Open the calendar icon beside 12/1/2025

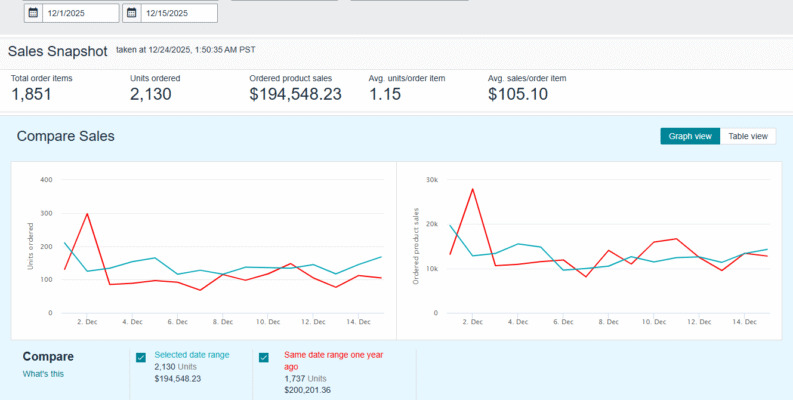33,13
